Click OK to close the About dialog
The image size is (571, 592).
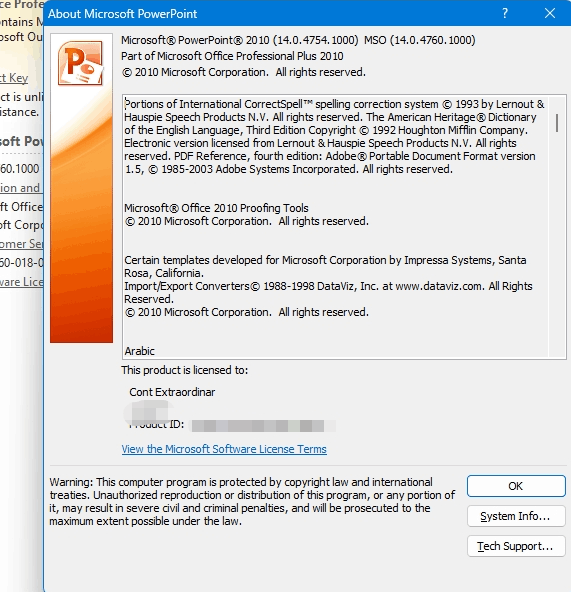point(516,486)
